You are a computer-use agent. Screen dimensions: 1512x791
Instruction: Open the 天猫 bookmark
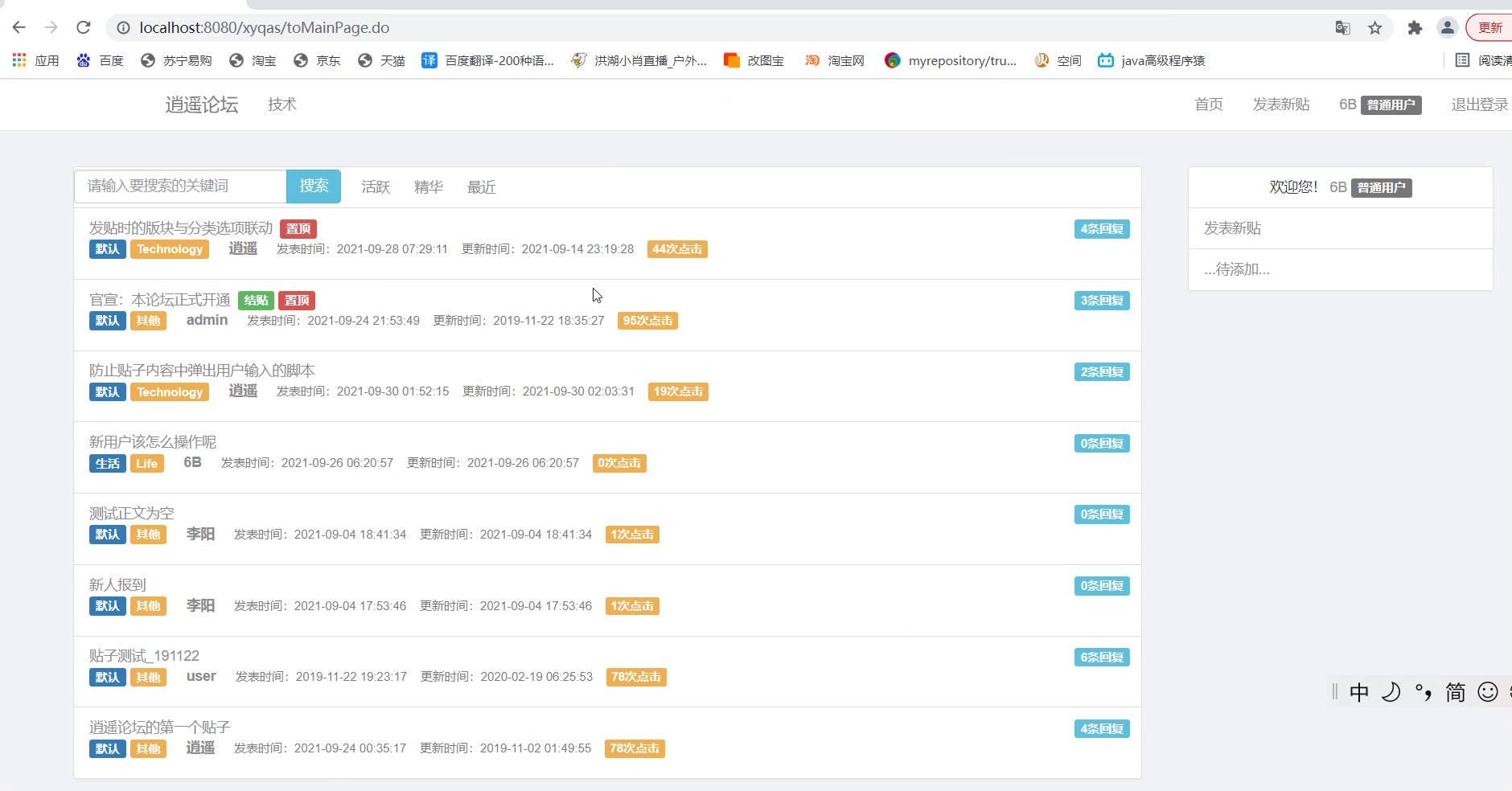point(381,60)
